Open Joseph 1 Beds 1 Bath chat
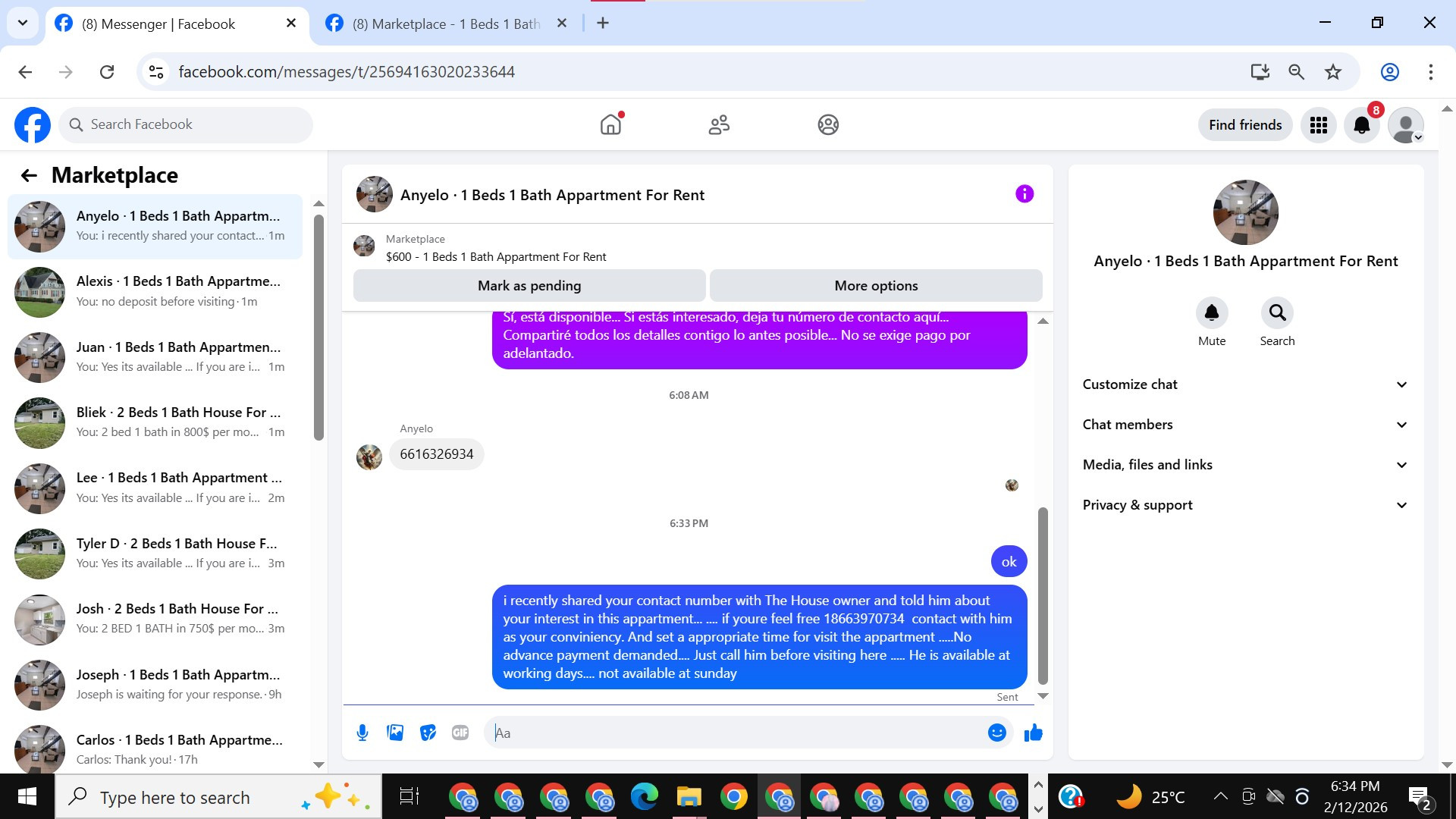1456x819 pixels. click(155, 686)
